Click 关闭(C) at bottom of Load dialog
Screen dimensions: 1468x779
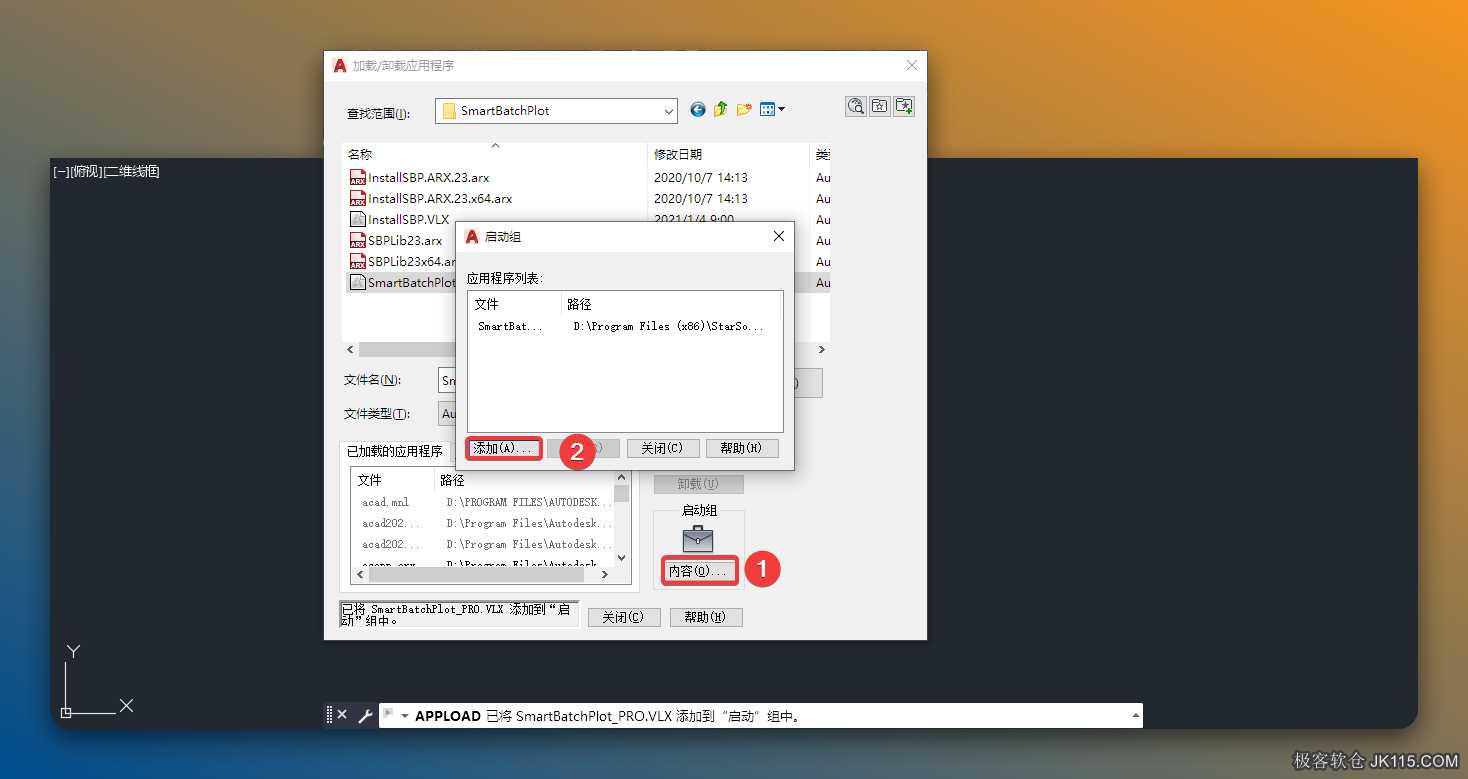tap(624, 617)
